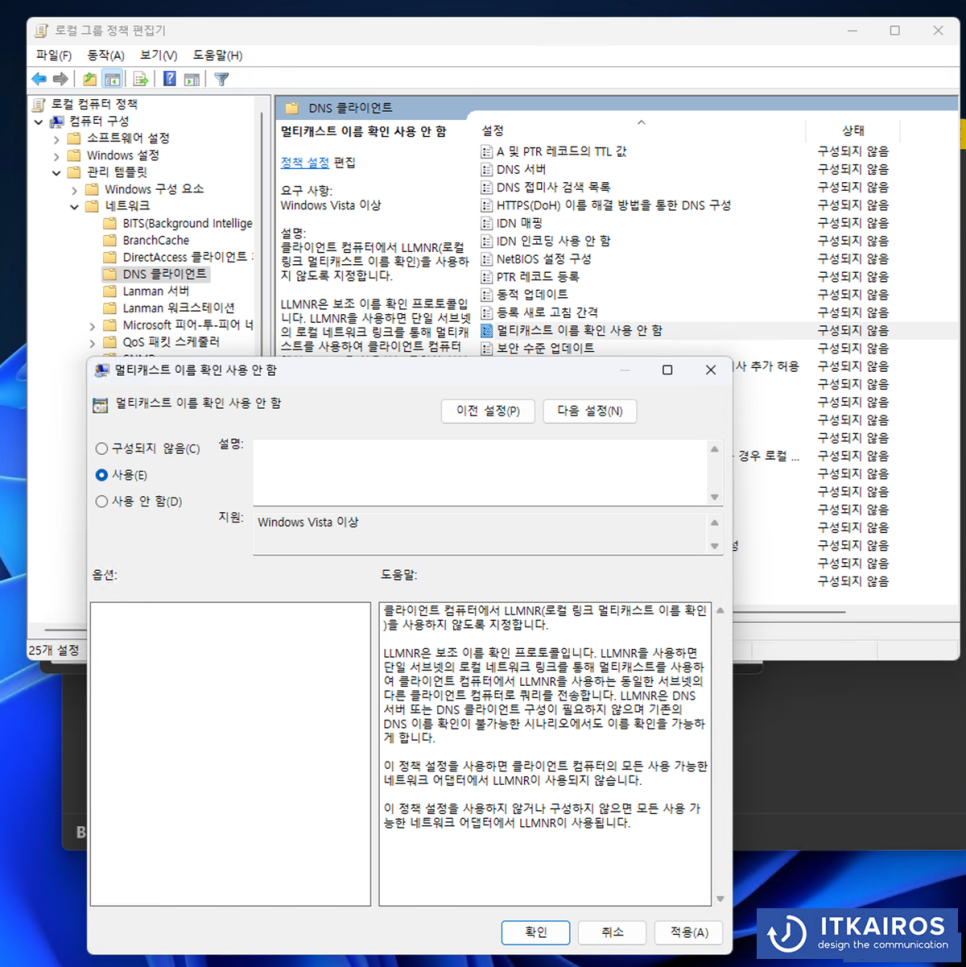Click the 'Lanman 서버' folder icon in the tree
The image size is (966, 967).
(x=110, y=290)
